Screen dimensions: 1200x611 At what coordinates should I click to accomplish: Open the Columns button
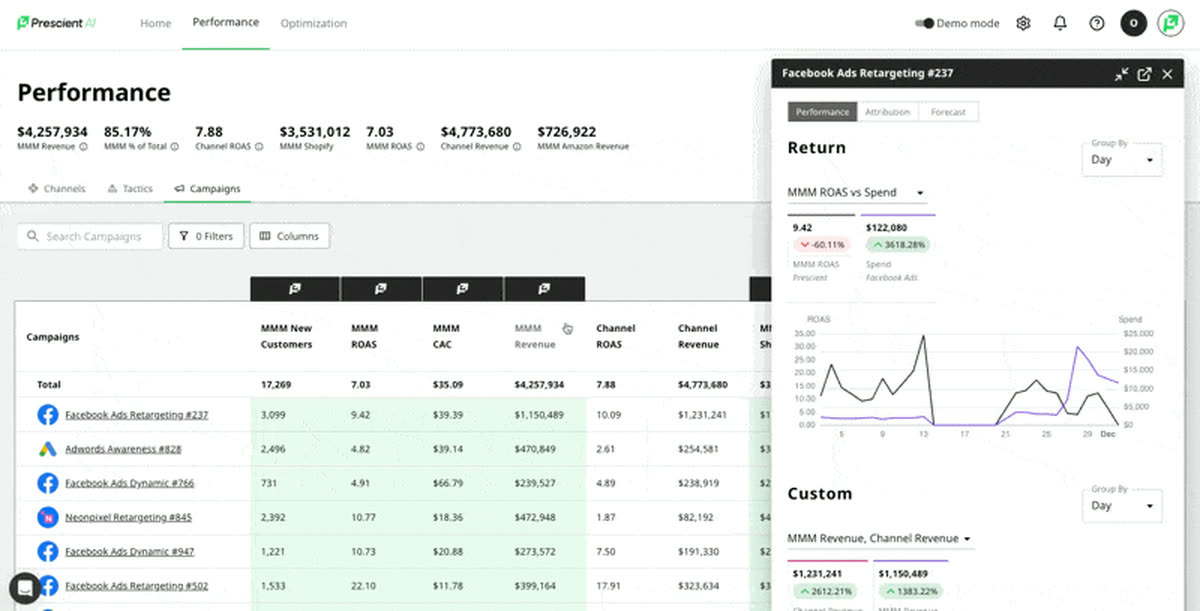(289, 236)
